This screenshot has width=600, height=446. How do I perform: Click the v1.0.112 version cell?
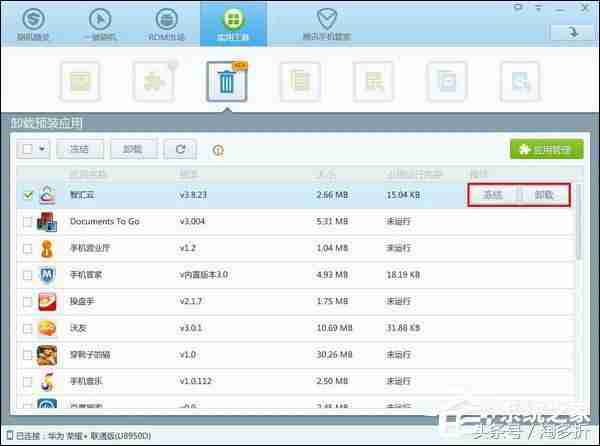(196, 381)
